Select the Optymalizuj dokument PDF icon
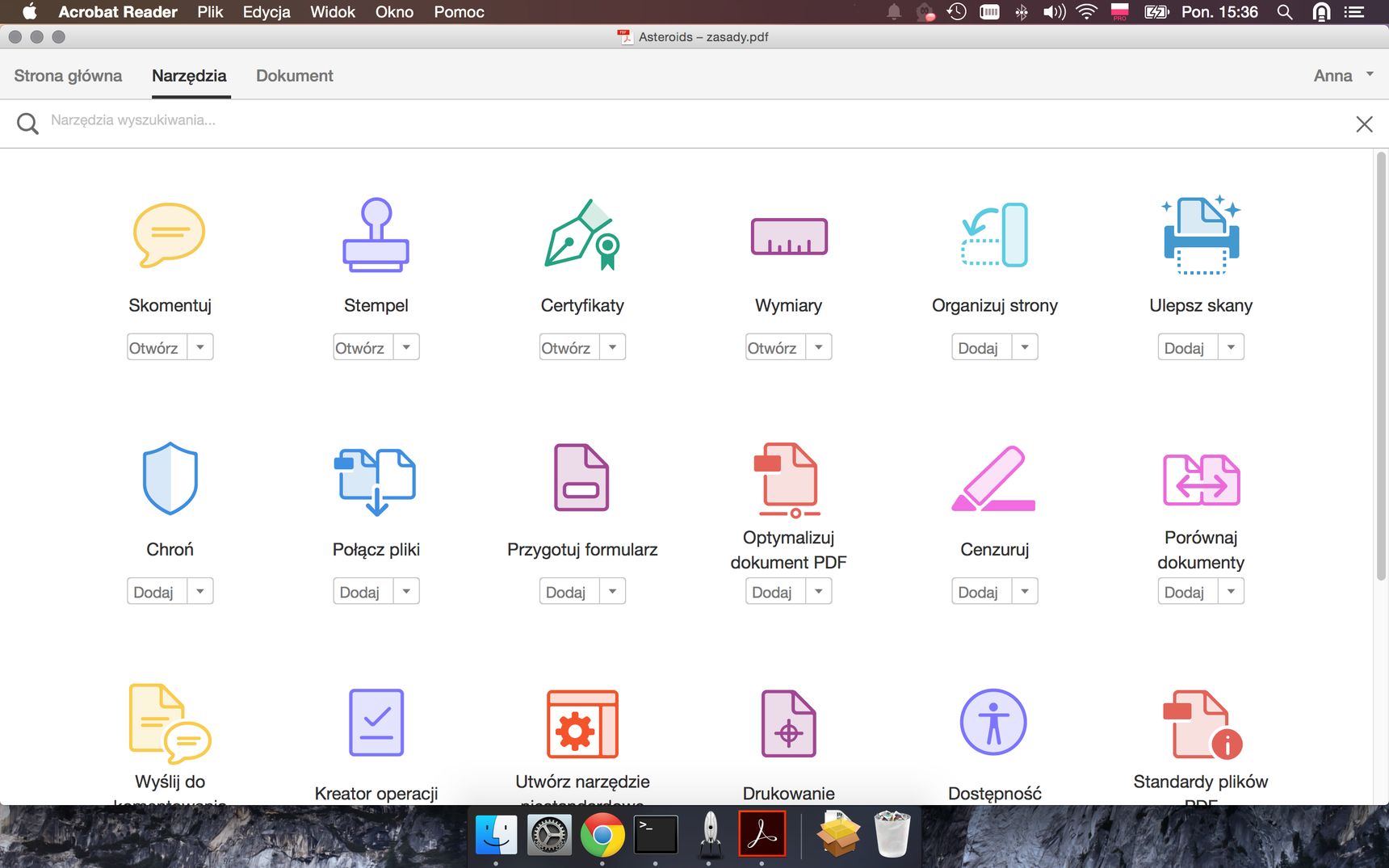 (789, 480)
